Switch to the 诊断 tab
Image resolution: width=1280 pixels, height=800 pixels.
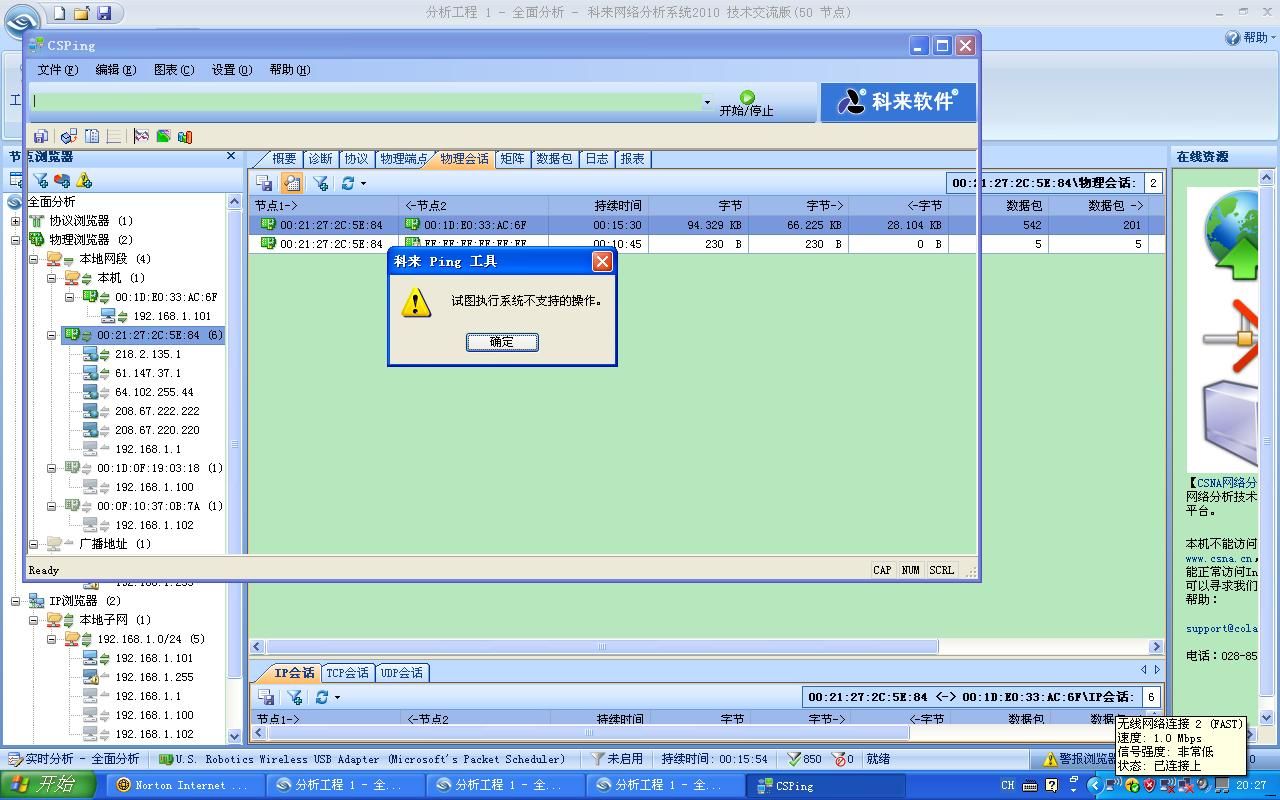click(x=320, y=158)
